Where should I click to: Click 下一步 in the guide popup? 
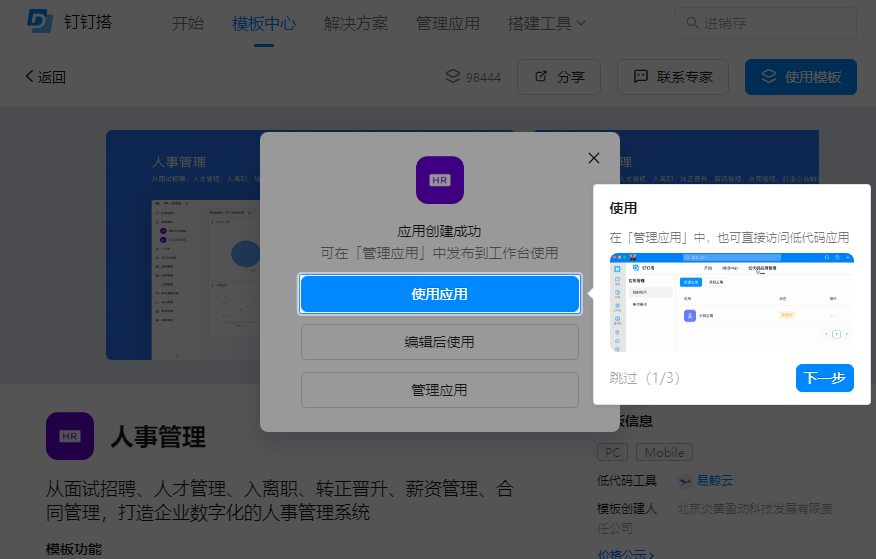824,378
